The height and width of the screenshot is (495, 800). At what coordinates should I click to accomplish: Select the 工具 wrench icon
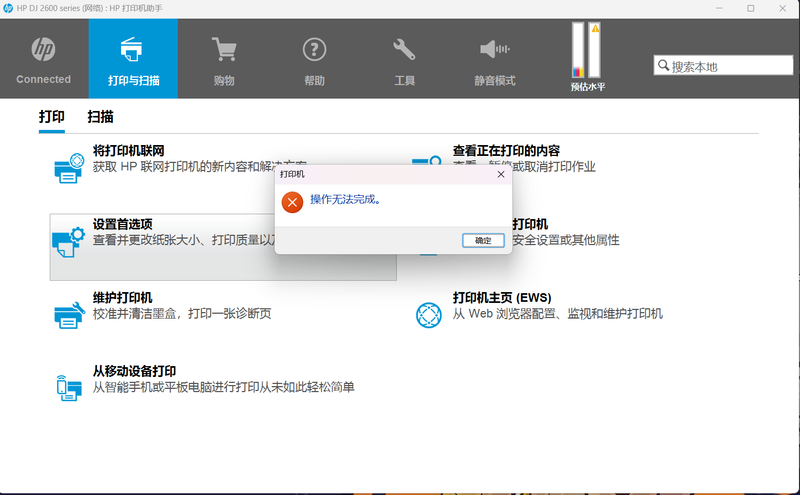[x=404, y=50]
